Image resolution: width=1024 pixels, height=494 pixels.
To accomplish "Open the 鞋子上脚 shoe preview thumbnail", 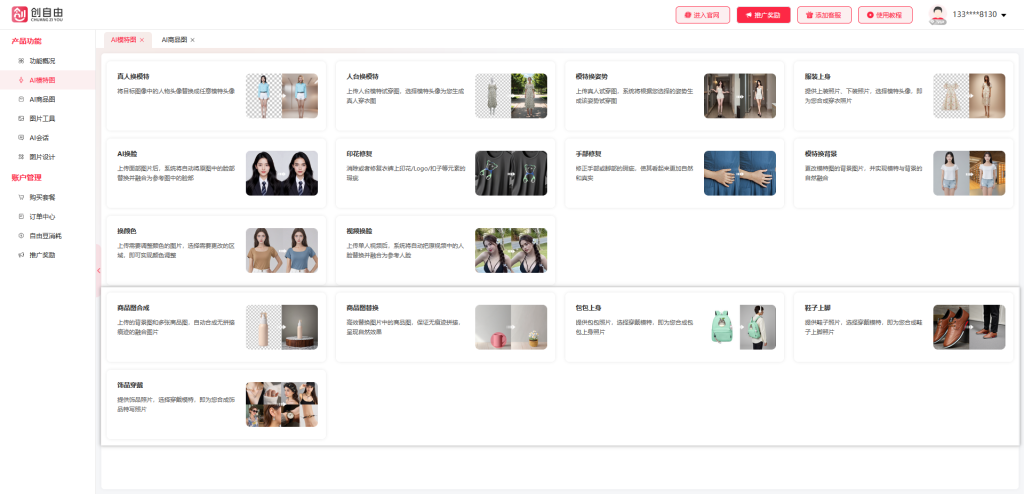I will click(968, 327).
